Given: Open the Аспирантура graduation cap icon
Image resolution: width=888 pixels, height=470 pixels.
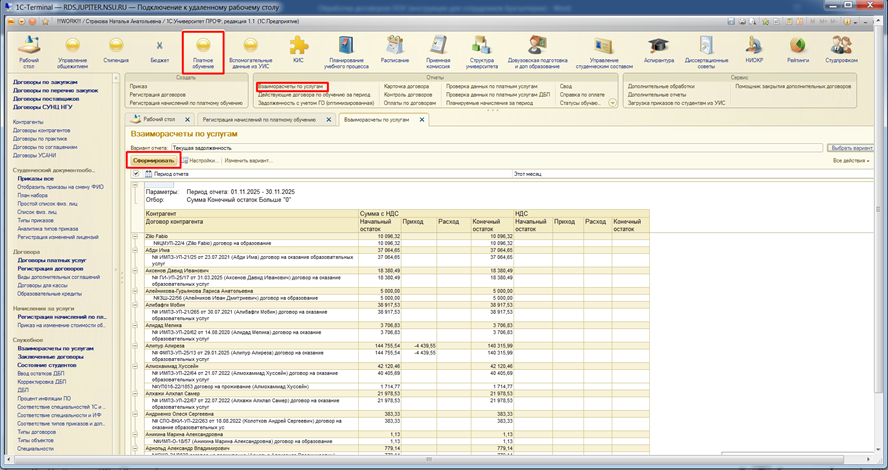Looking at the screenshot, I should pyautogui.click(x=658, y=47).
